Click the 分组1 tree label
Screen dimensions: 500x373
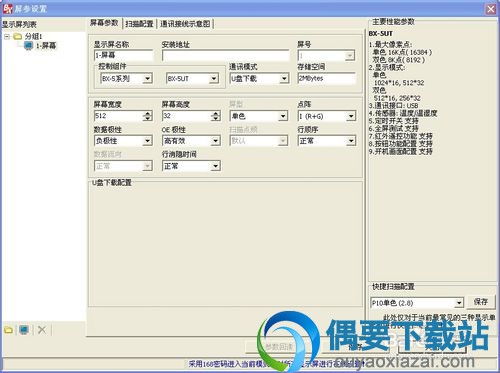pyautogui.click(x=33, y=36)
